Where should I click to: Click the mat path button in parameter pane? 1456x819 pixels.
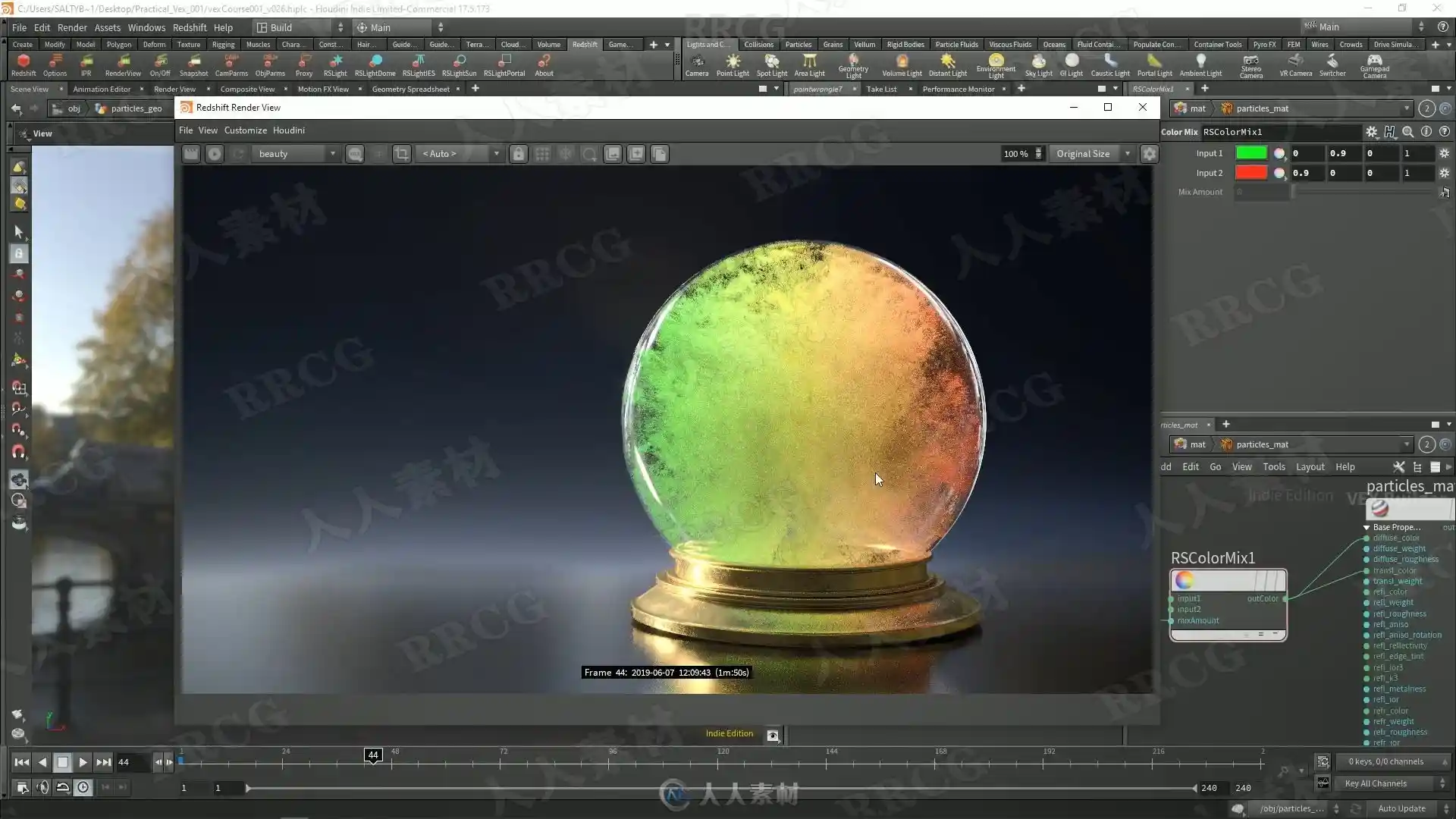click(x=1190, y=108)
